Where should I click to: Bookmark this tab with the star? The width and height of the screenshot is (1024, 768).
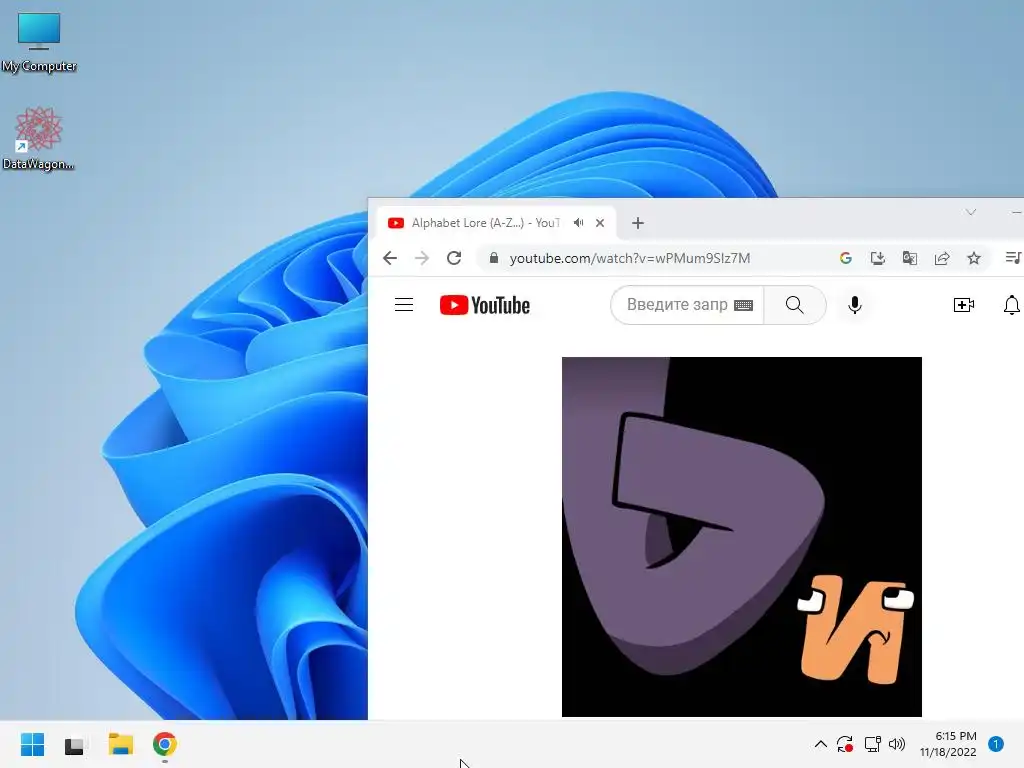tap(974, 258)
